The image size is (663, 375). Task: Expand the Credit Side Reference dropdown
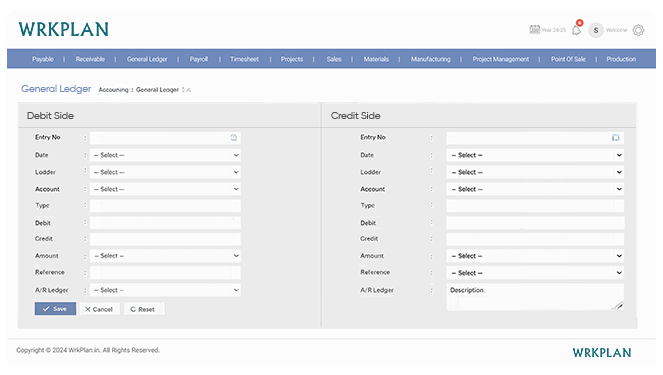(x=535, y=273)
